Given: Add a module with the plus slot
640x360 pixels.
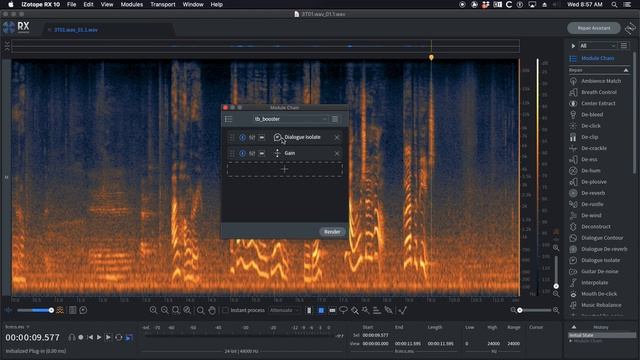Looking at the screenshot, I should [284, 169].
